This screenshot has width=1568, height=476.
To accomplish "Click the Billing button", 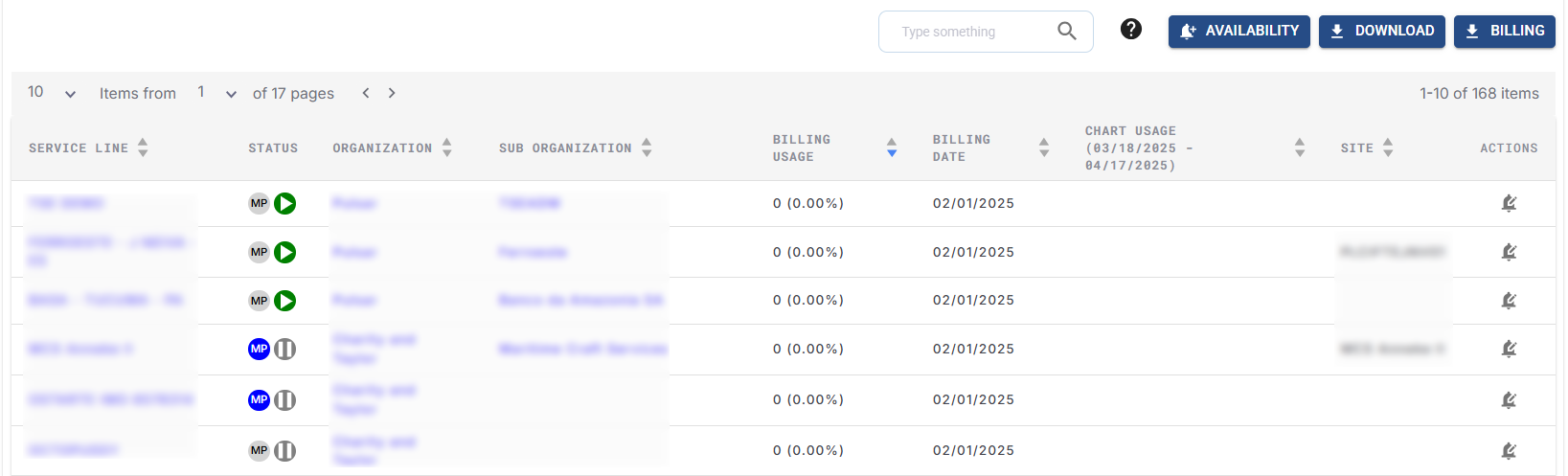I will point(1504,32).
